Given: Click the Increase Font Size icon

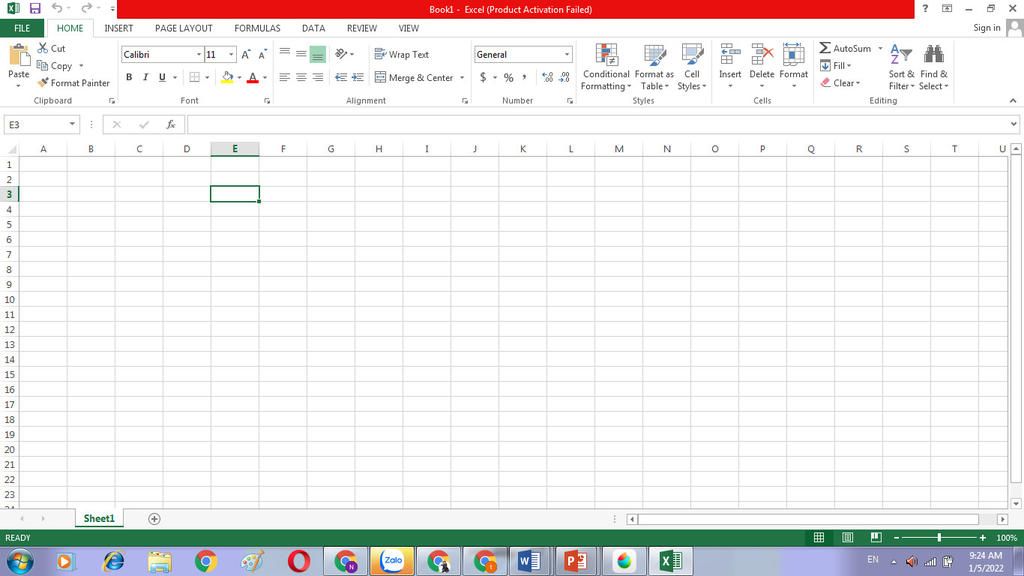Looking at the screenshot, I should [x=246, y=55].
